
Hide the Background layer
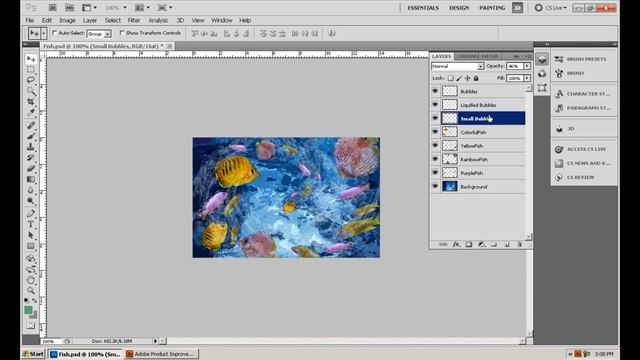pos(435,187)
